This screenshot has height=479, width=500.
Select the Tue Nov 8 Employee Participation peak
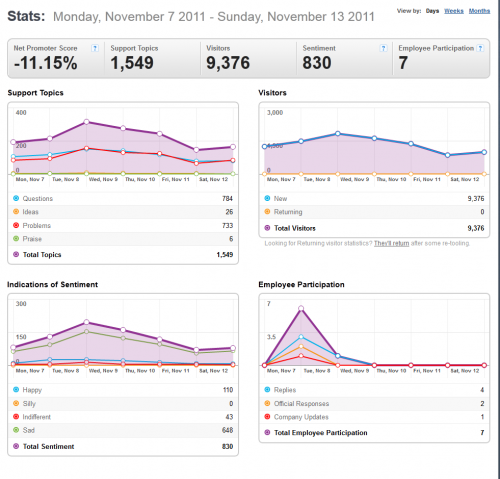tap(301, 308)
